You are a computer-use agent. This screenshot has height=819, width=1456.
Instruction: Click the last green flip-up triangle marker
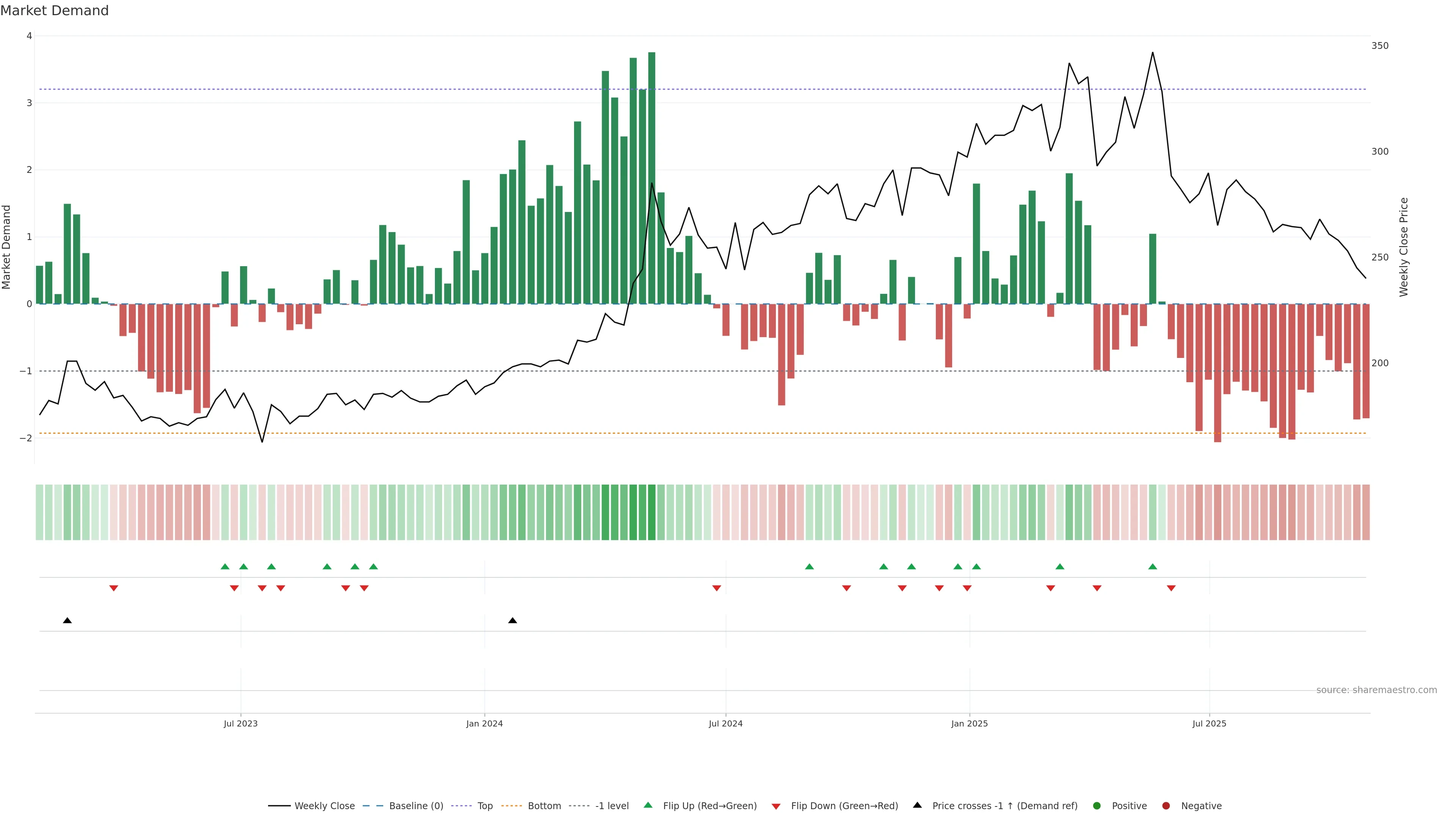click(x=1153, y=567)
